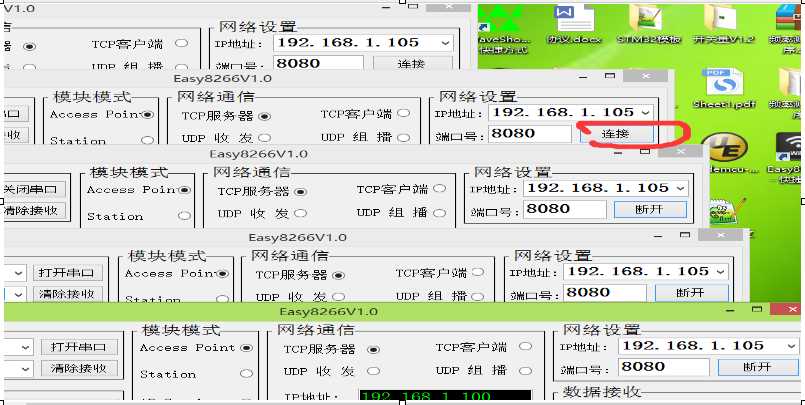
Task: Select Station in the window with 关闭串口
Action: point(184,216)
